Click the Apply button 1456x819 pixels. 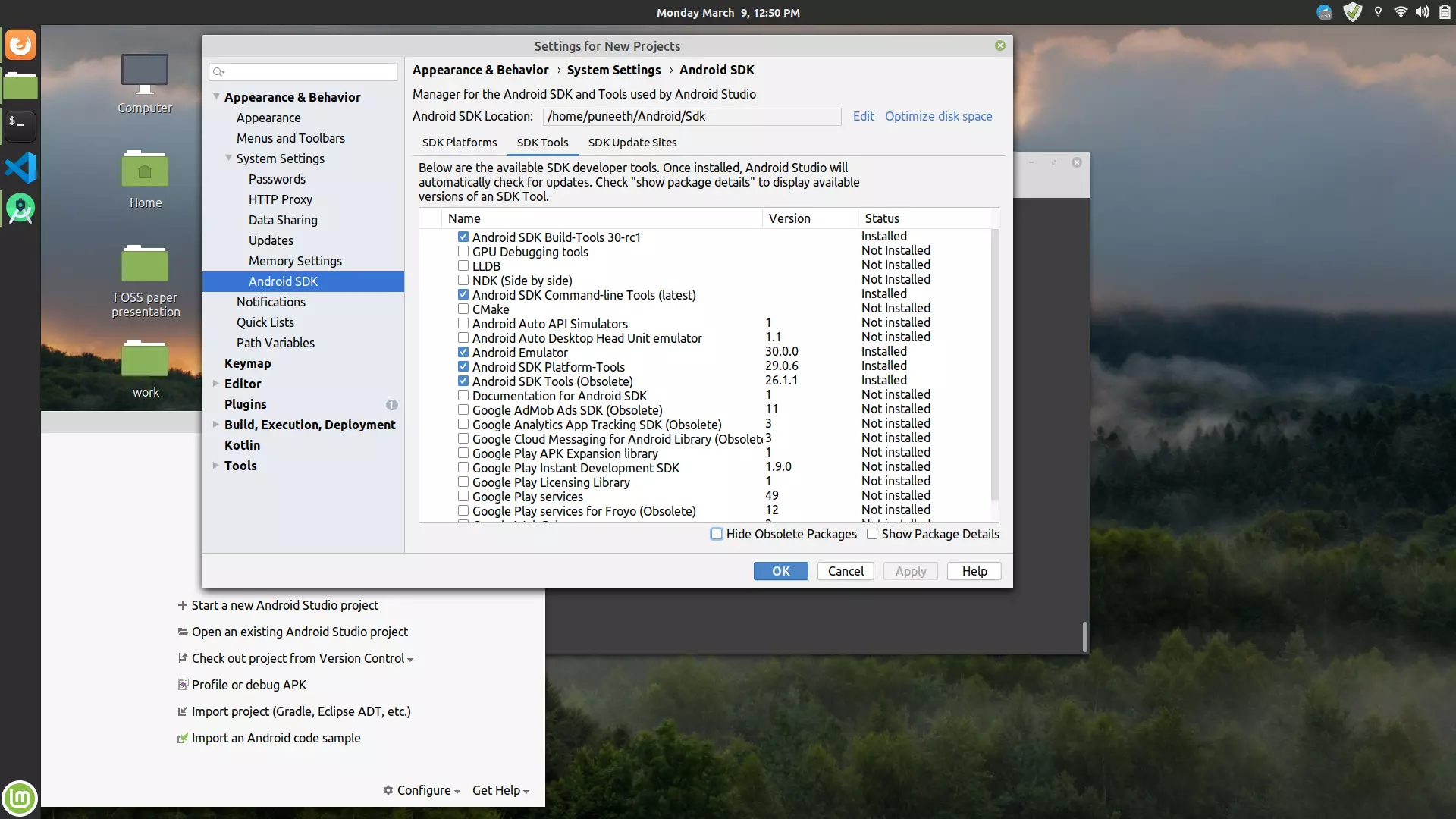coord(911,571)
